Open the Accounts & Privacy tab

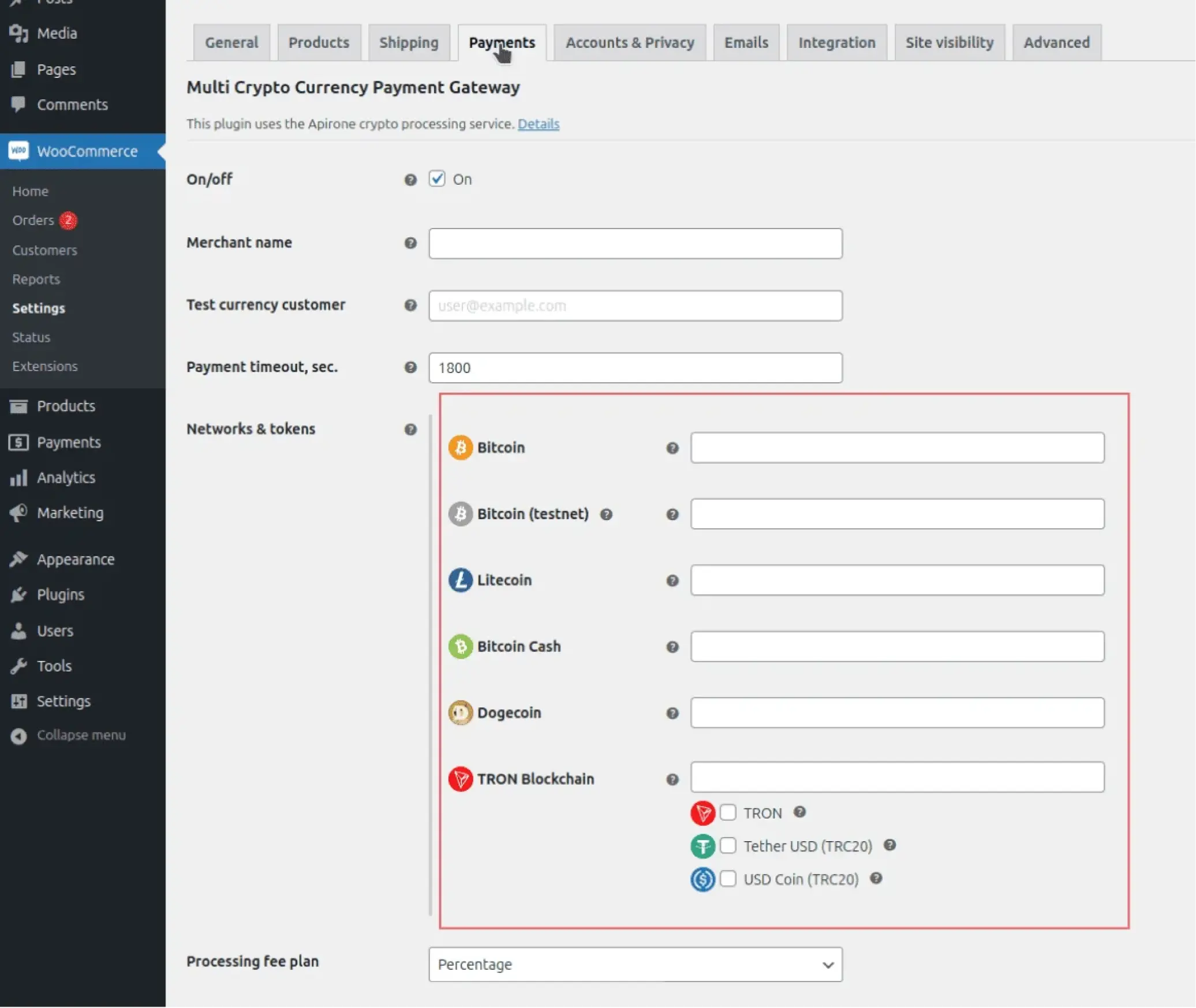[630, 43]
